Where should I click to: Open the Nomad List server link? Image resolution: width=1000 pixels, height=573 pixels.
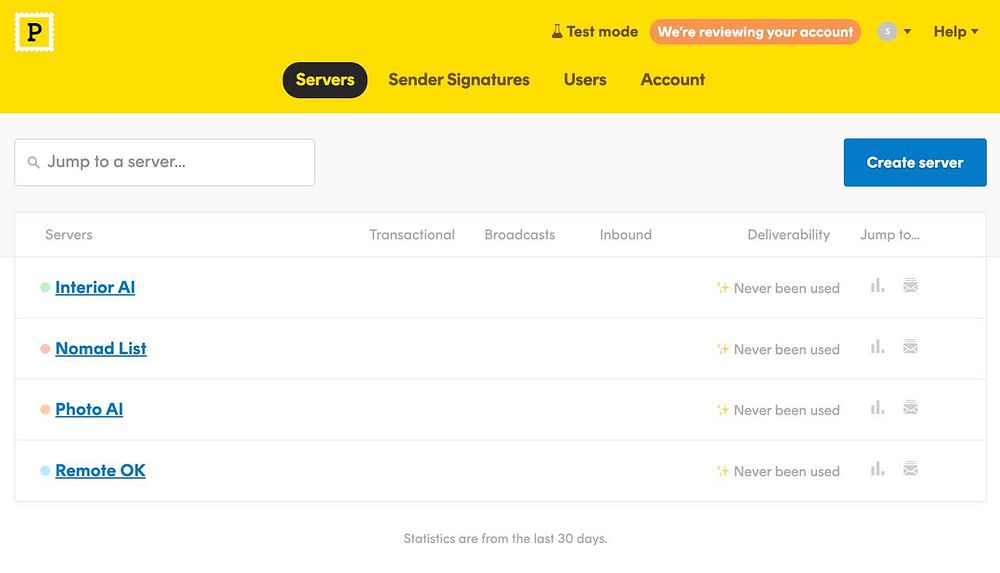[101, 348]
